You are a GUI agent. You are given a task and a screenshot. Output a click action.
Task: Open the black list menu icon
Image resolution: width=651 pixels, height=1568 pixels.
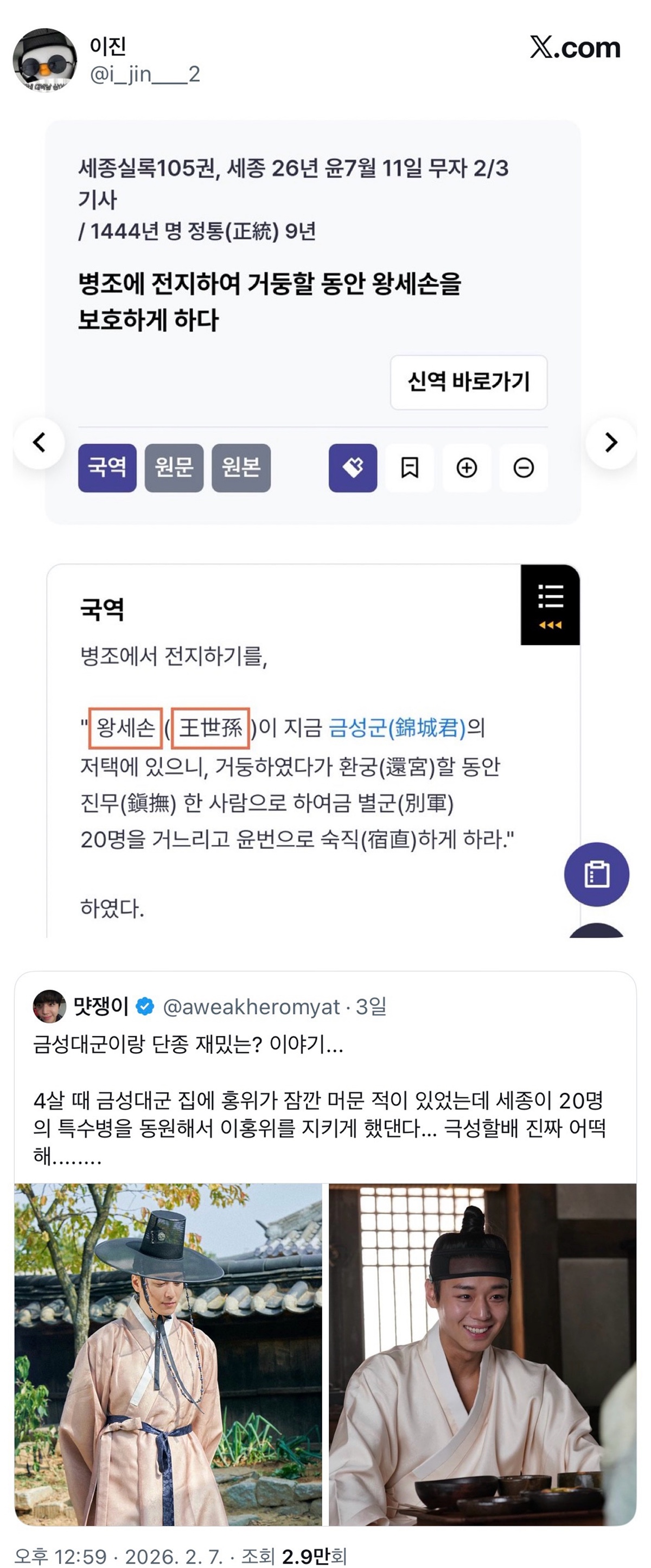click(x=550, y=604)
